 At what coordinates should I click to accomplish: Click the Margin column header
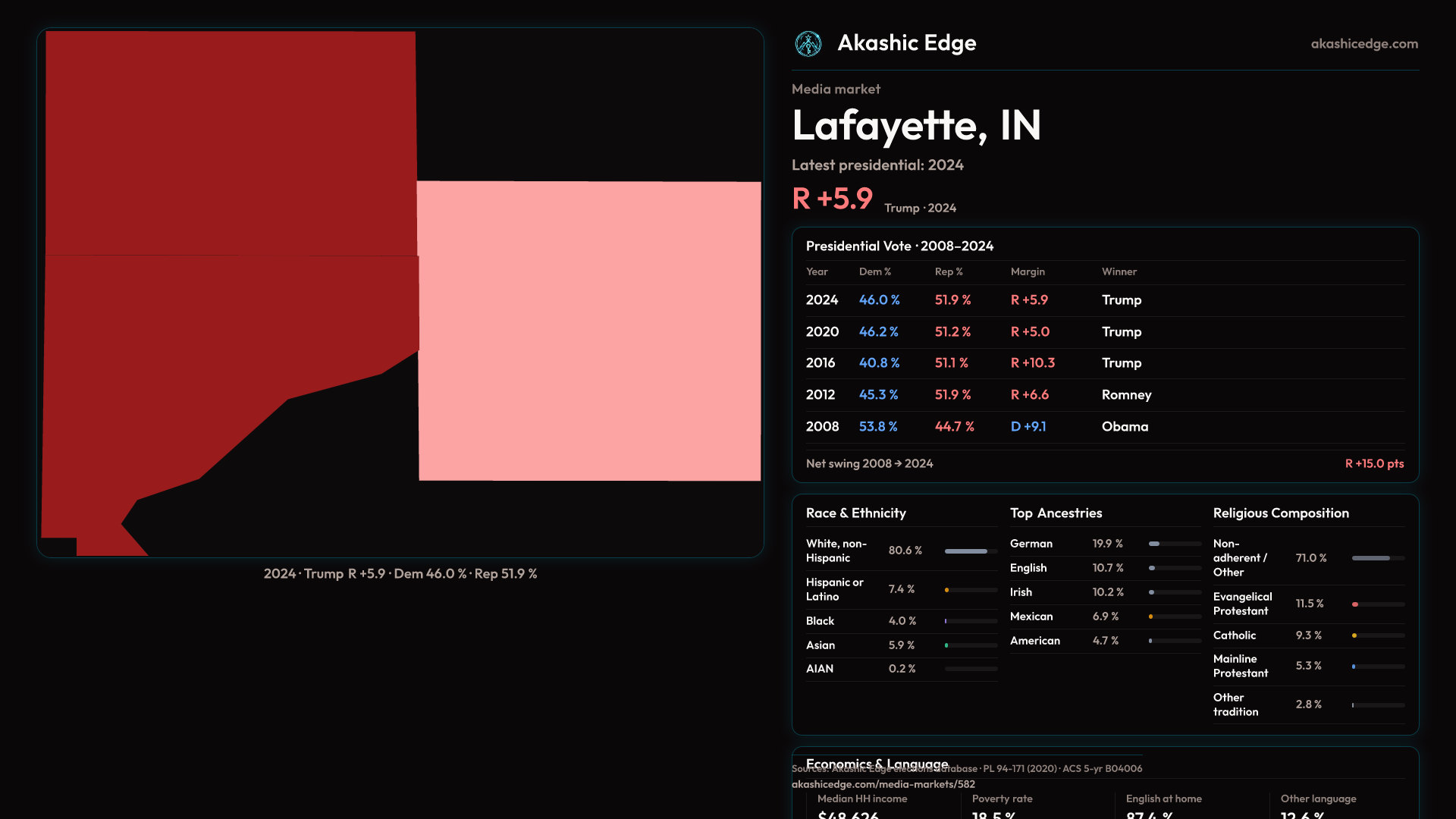(1027, 271)
